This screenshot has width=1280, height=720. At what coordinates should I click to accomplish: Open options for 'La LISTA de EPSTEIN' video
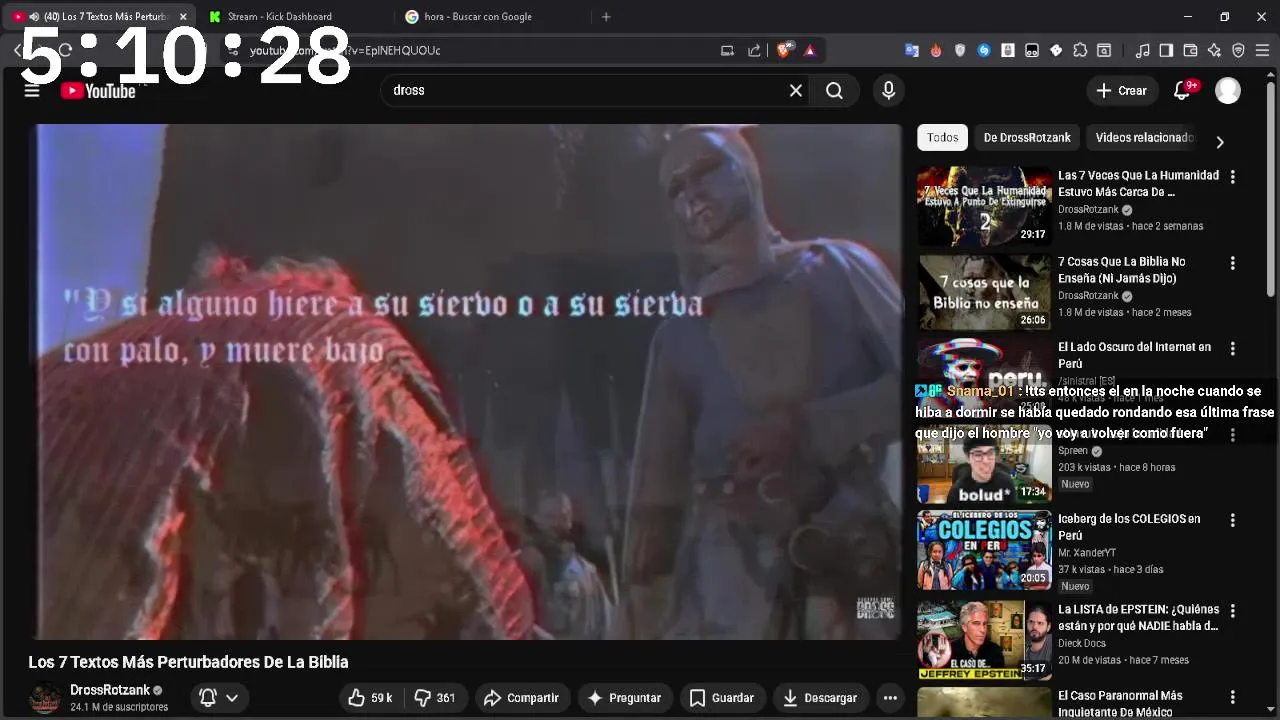click(1232, 611)
